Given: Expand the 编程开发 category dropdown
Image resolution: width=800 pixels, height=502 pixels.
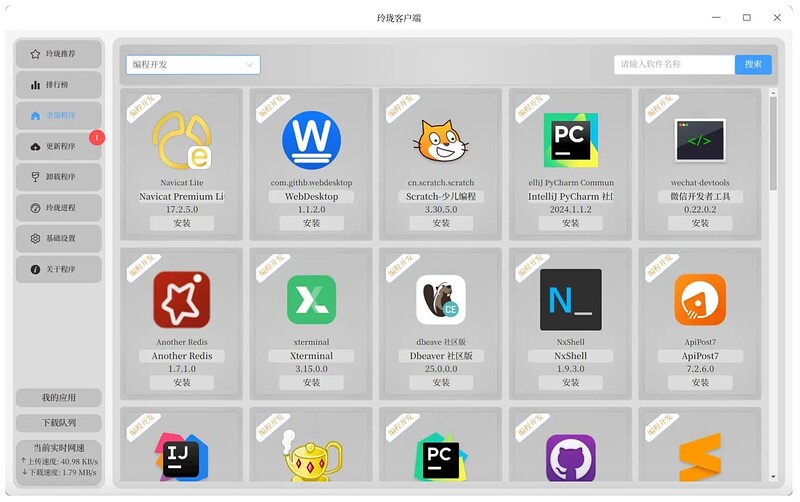Looking at the screenshot, I should pyautogui.click(x=193, y=65).
